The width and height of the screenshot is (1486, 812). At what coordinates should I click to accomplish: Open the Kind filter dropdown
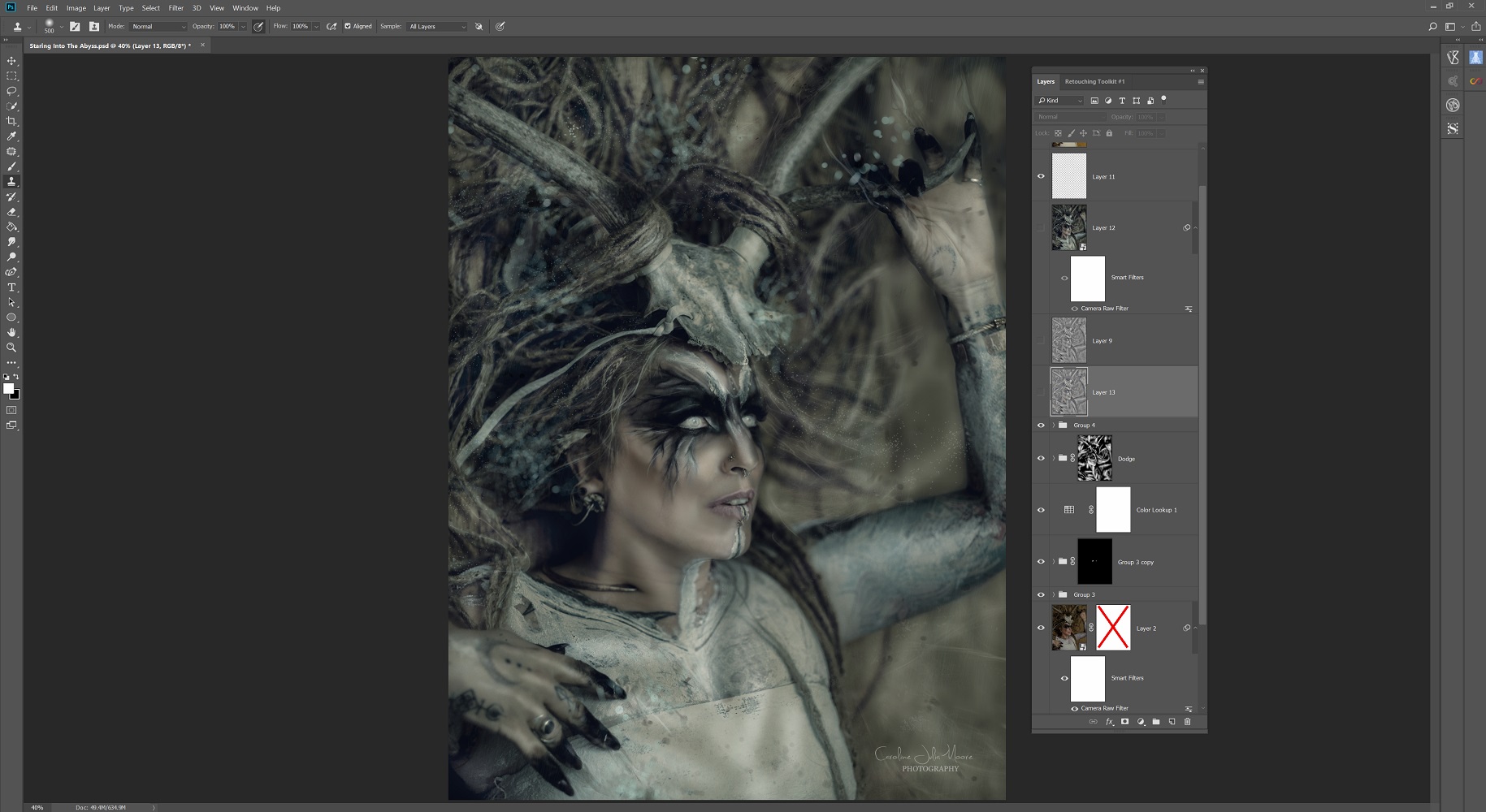(x=1059, y=101)
